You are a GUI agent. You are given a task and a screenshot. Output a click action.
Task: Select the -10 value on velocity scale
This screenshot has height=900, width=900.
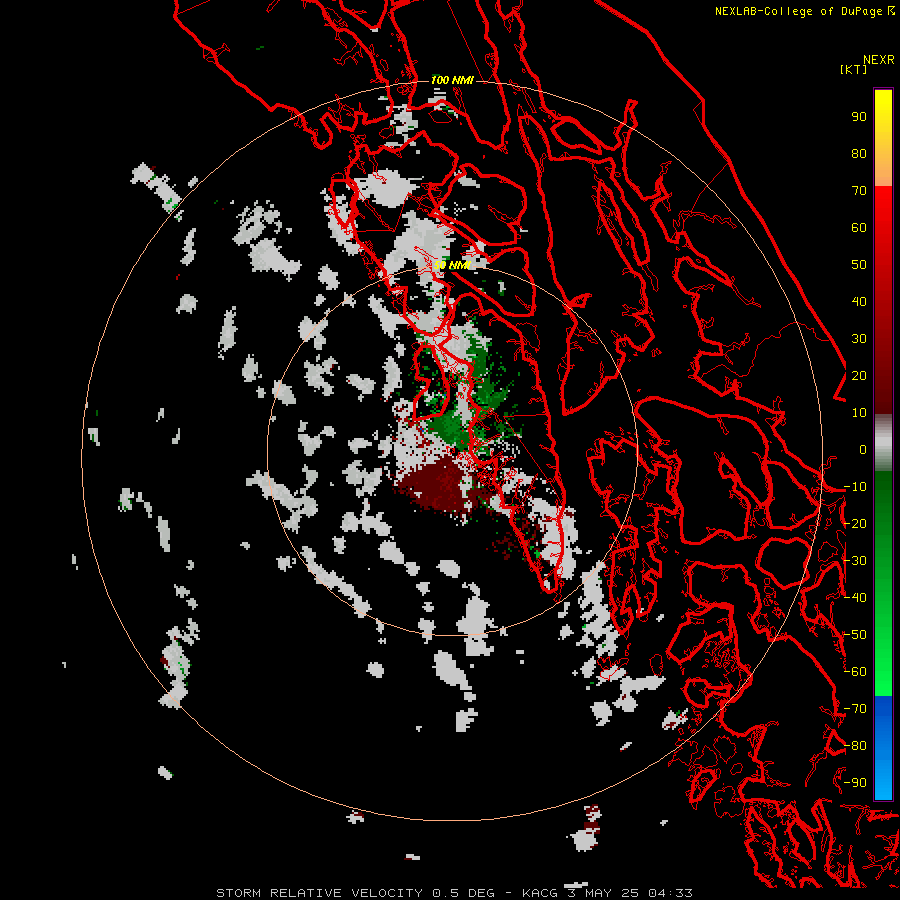coord(855,487)
